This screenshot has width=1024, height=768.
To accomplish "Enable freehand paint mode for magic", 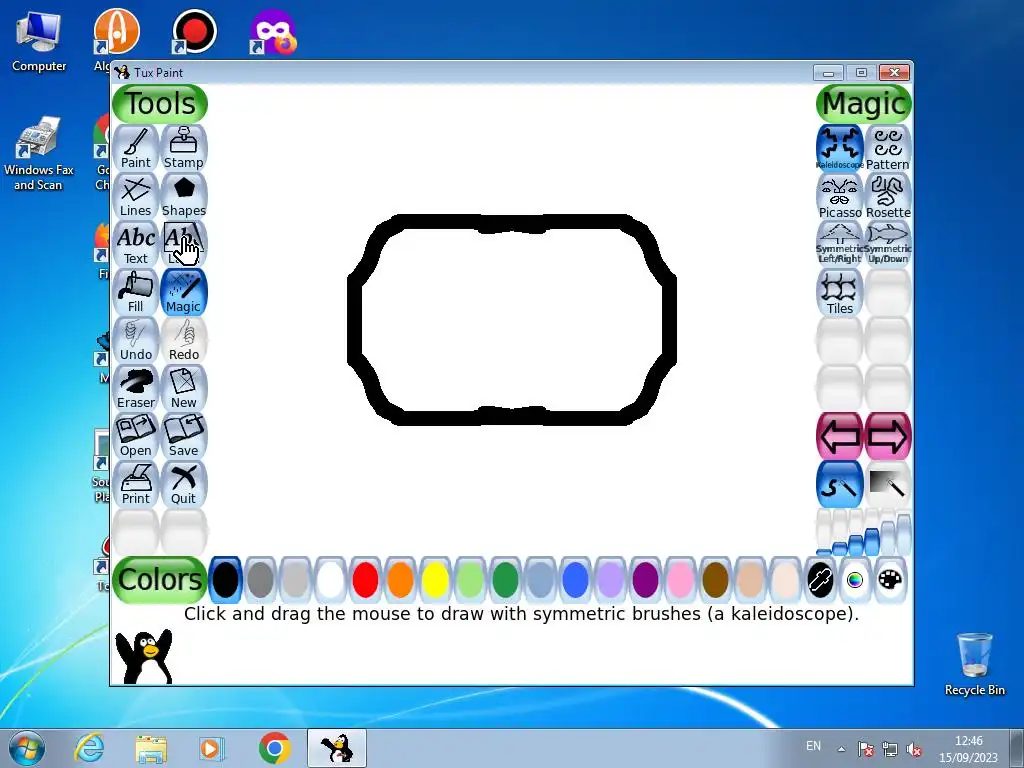I will (x=840, y=485).
